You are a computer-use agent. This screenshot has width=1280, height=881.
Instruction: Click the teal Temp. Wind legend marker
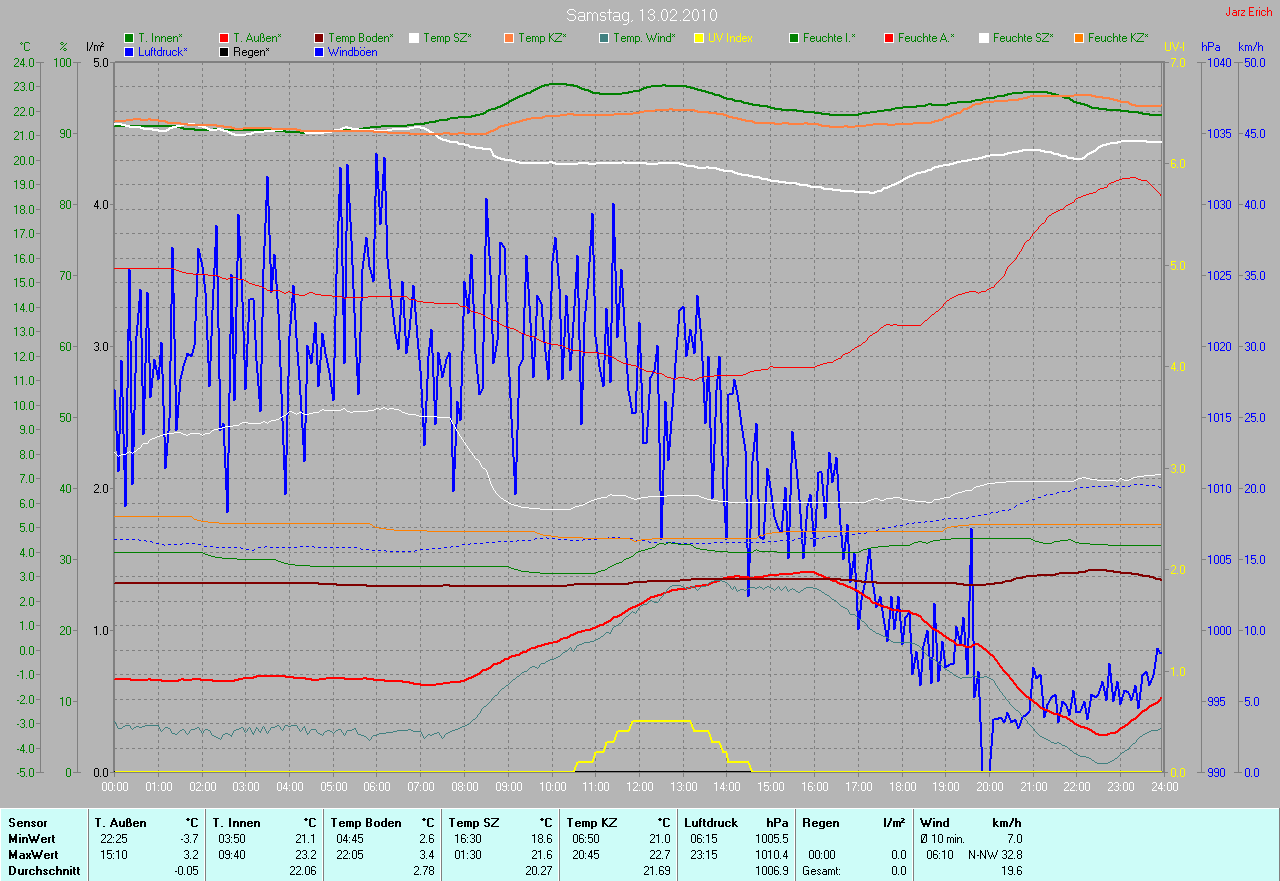604,38
